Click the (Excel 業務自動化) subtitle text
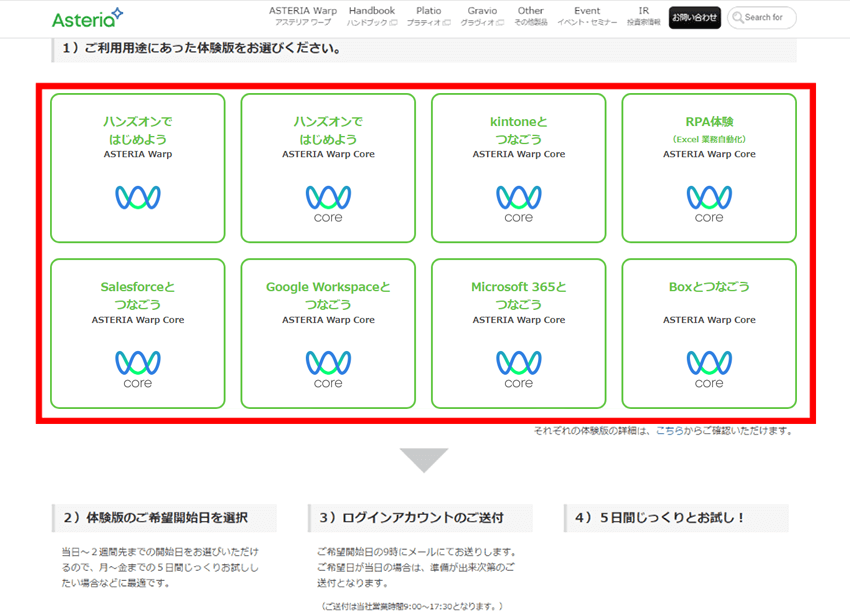This screenshot has height=613, width=850. point(709,139)
